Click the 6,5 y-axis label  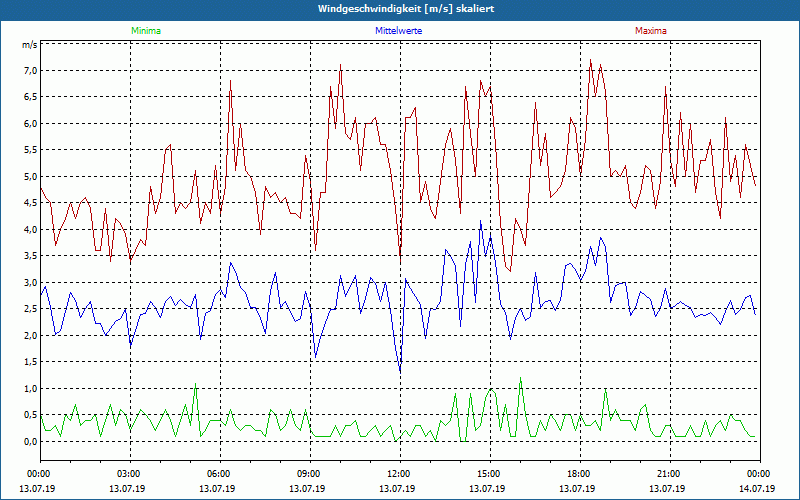31,97
